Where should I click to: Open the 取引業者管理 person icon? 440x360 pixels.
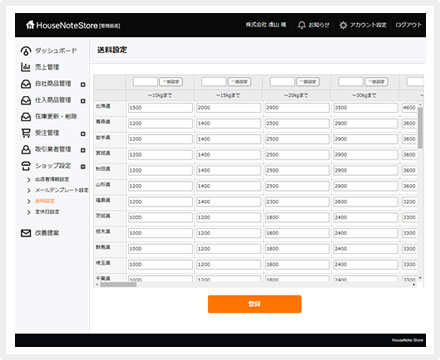click(x=26, y=149)
